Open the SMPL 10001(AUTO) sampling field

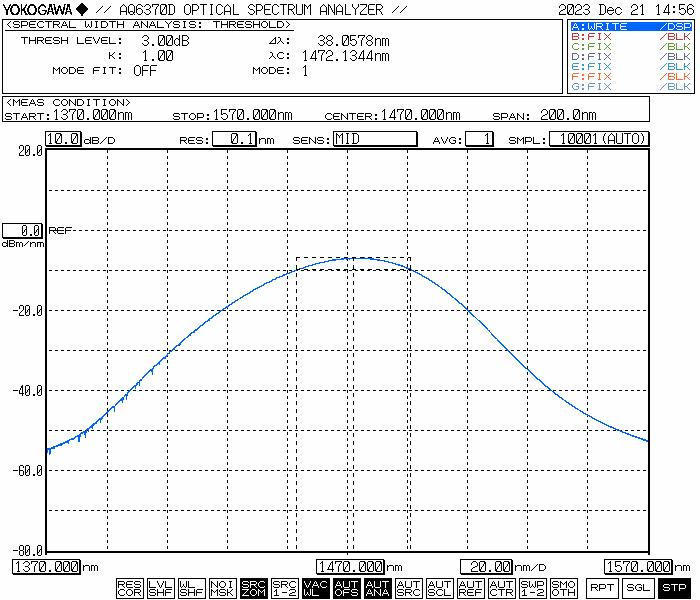(603, 139)
